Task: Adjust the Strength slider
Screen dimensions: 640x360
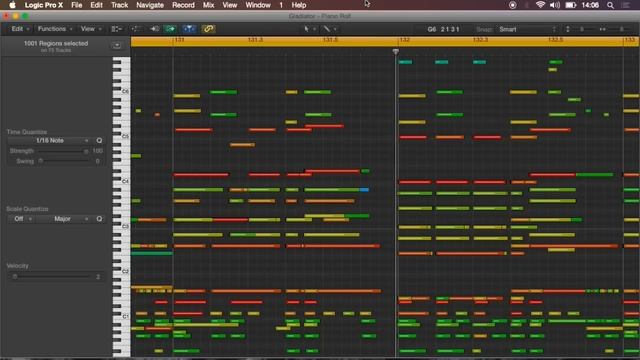Action: click(x=62, y=151)
